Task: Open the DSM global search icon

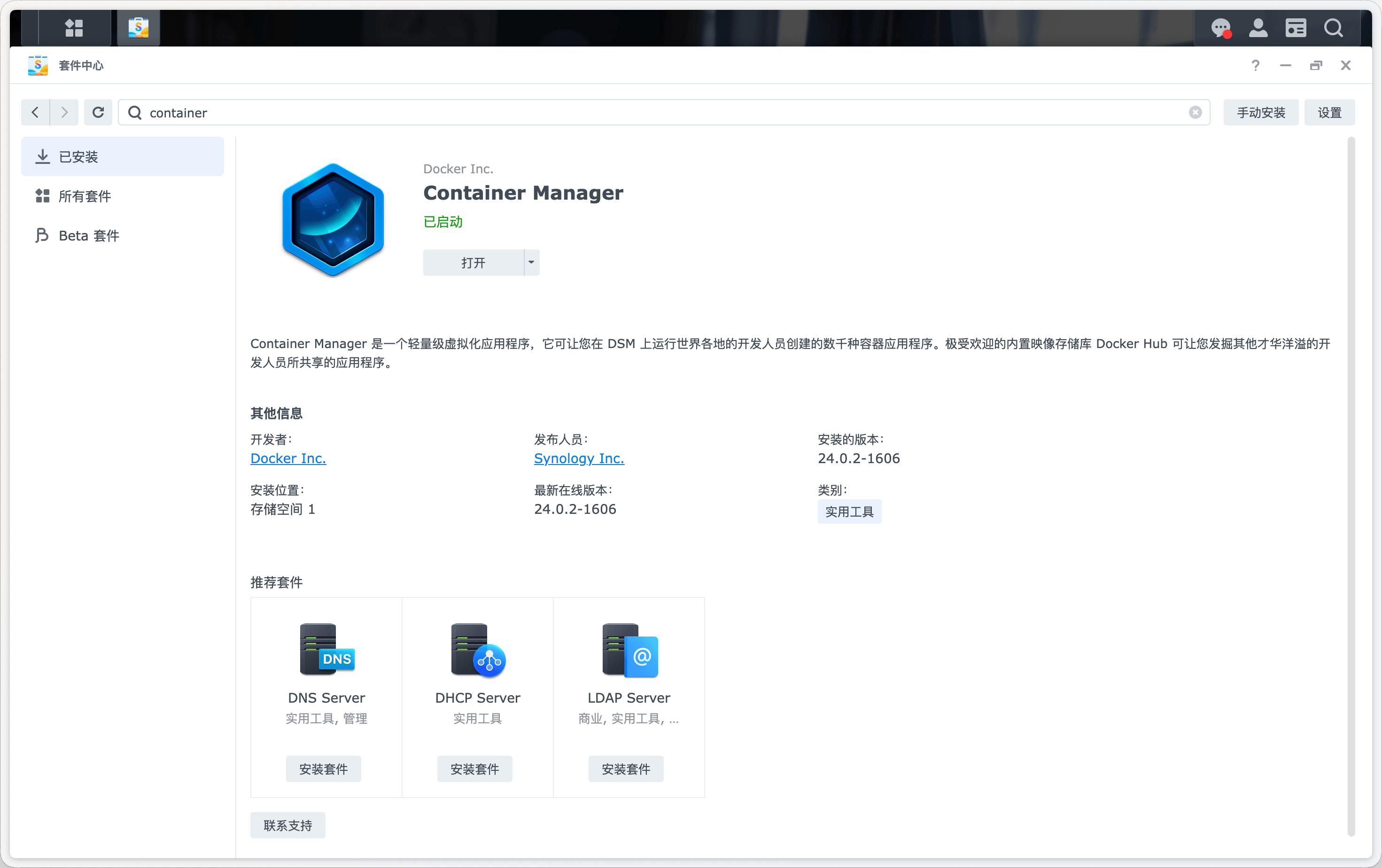Action: click(1333, 28)
